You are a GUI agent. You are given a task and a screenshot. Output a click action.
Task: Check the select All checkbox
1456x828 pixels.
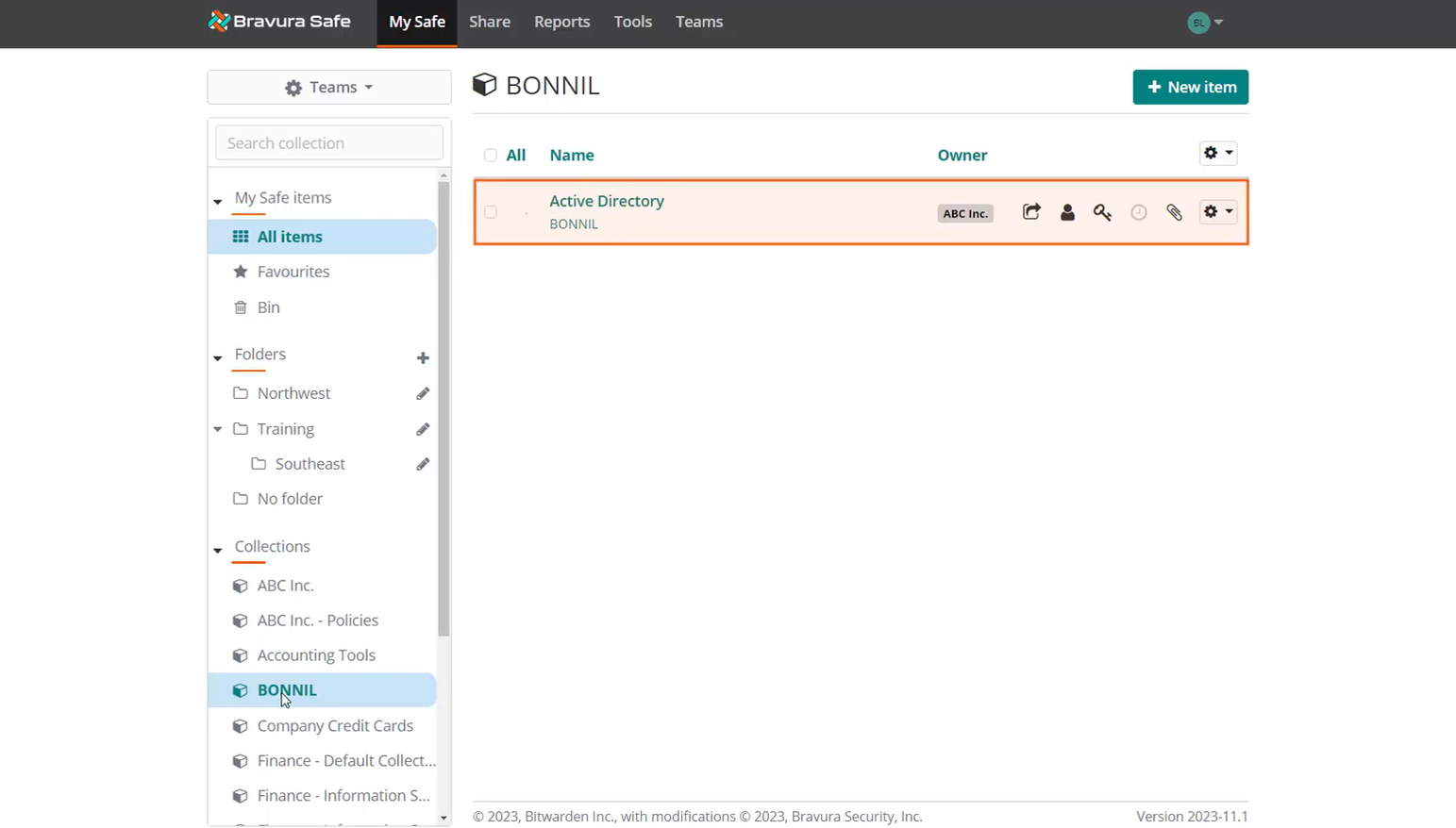(x=491, y=156)
